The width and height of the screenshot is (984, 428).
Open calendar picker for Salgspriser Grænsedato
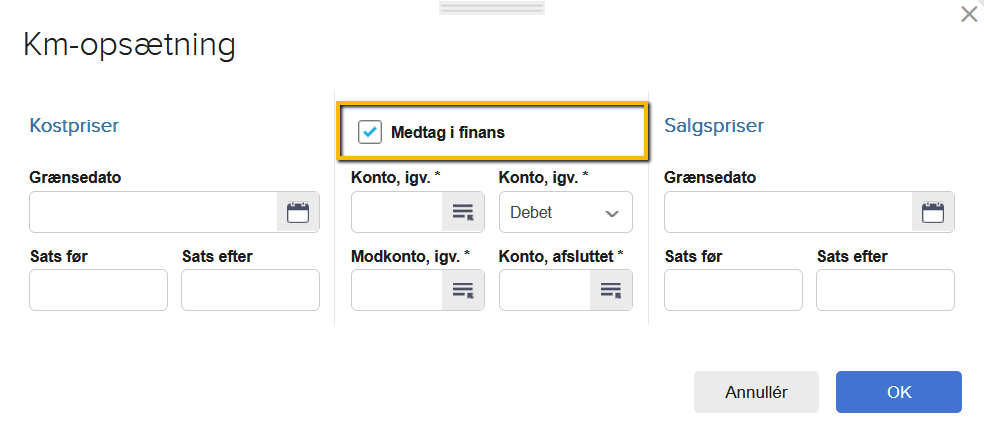tap(933, 212)
